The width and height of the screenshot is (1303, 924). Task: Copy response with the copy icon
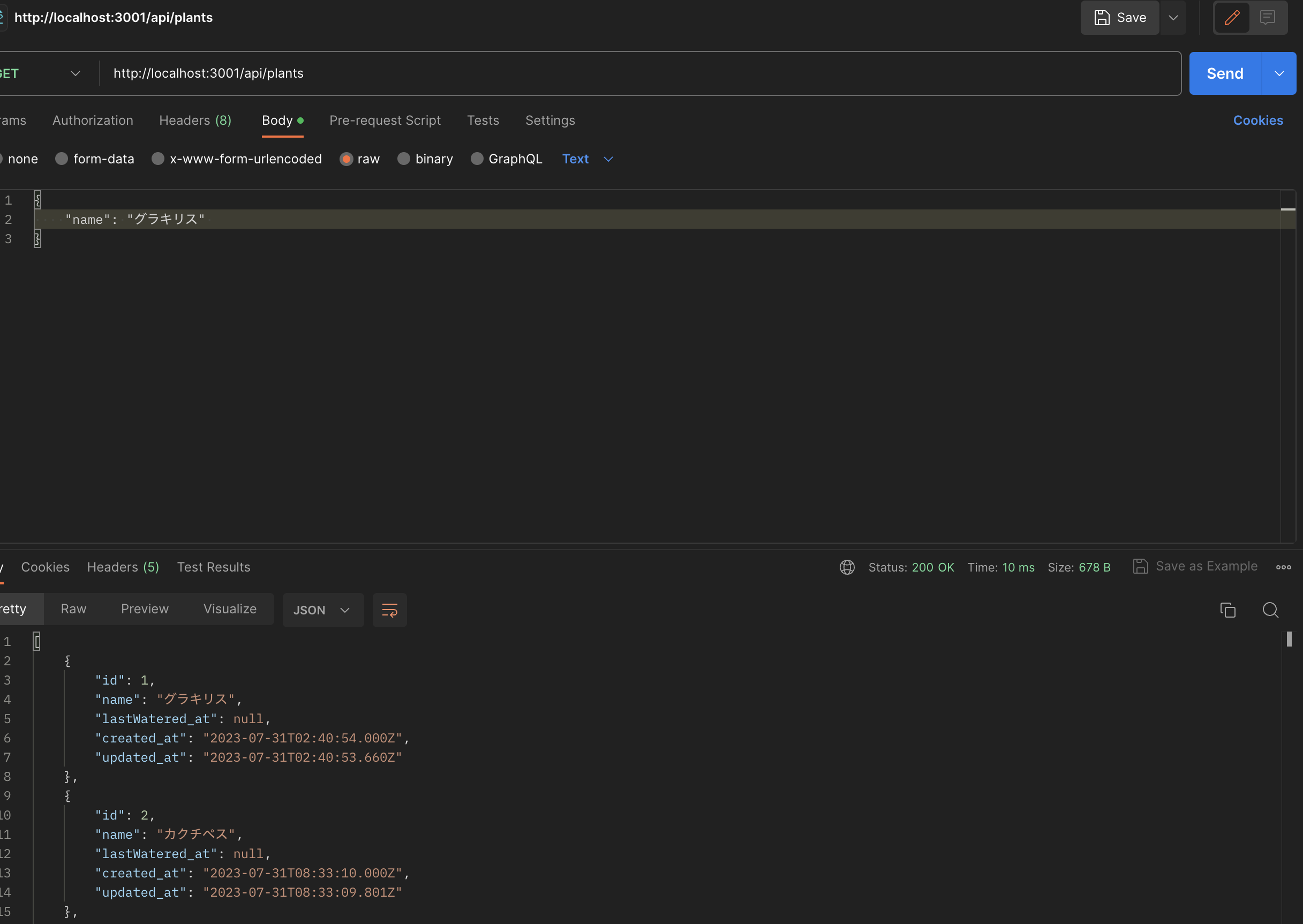click(1227, 610)
